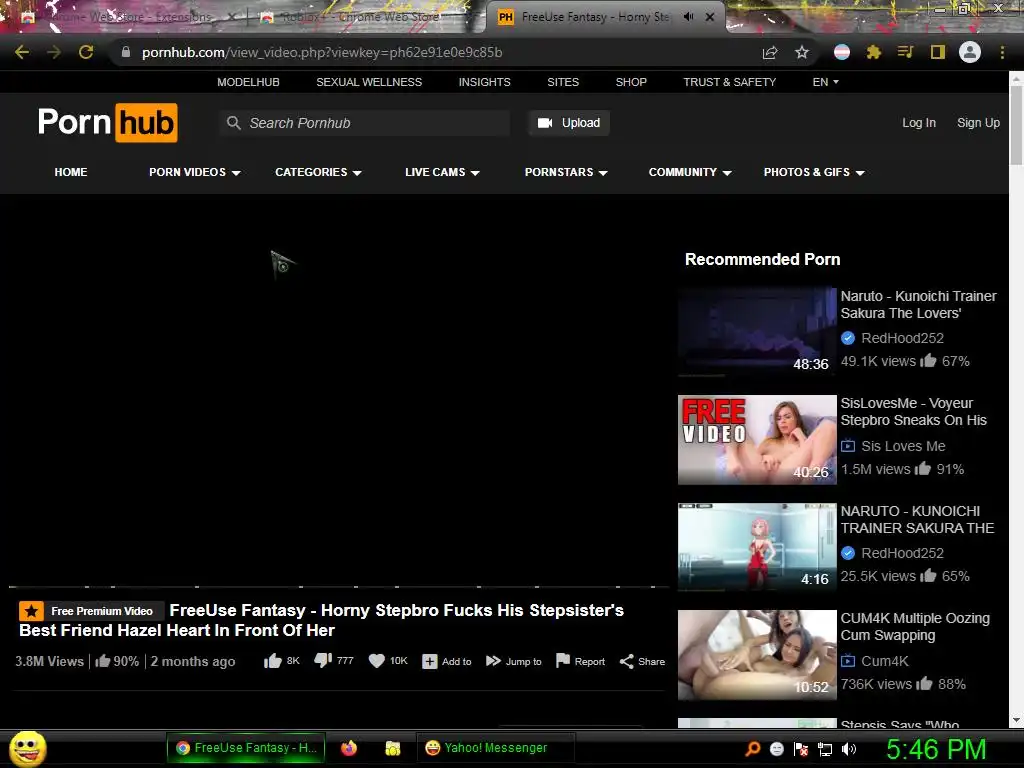
Task: Click the Upload button
Action: (569, 123)
